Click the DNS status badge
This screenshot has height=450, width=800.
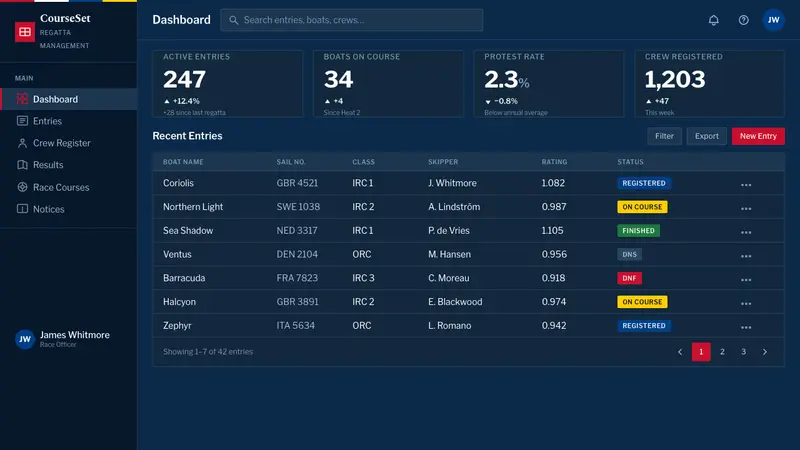pyautogui.click(x=629, y=254)
